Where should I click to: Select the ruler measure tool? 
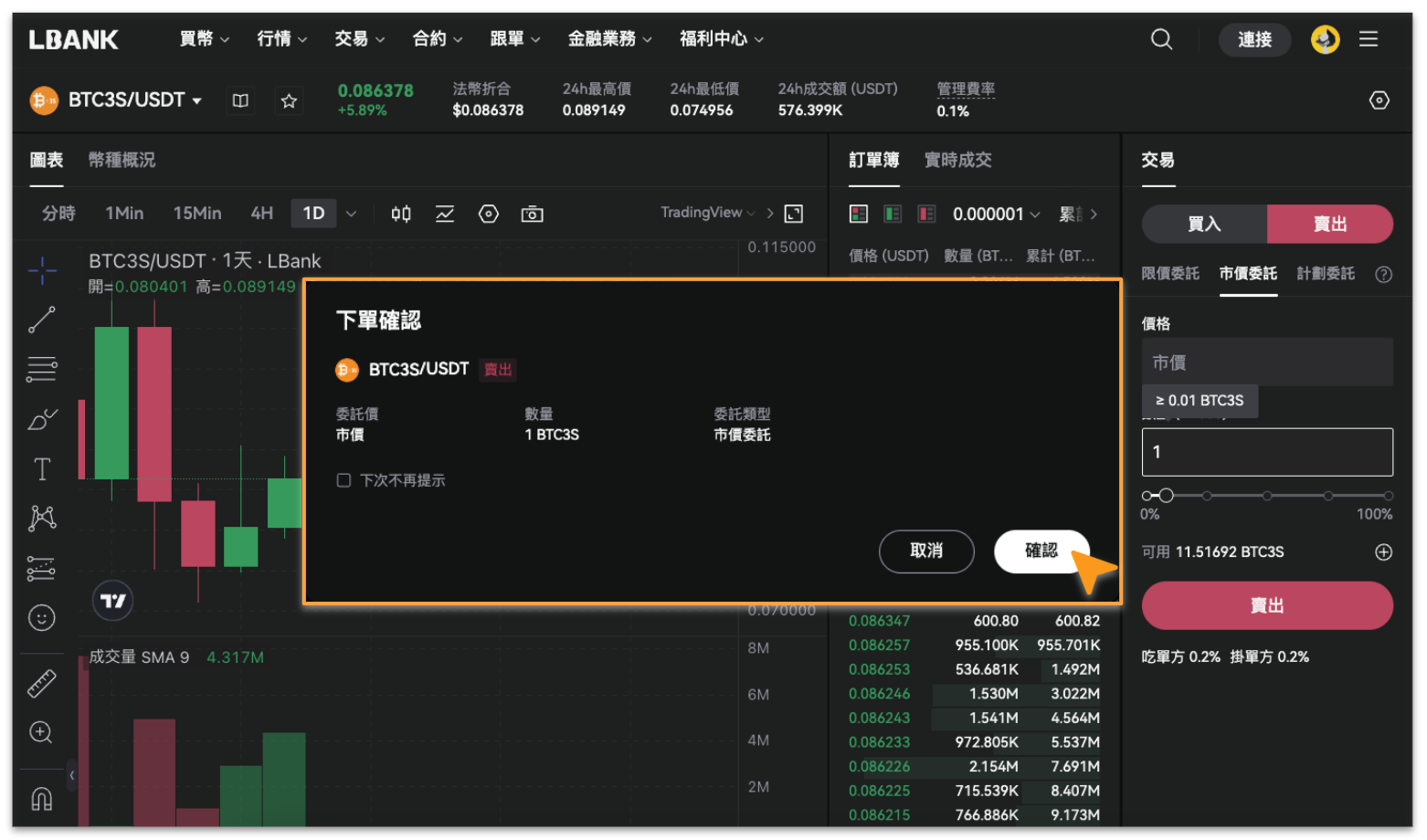coord(42,683)
